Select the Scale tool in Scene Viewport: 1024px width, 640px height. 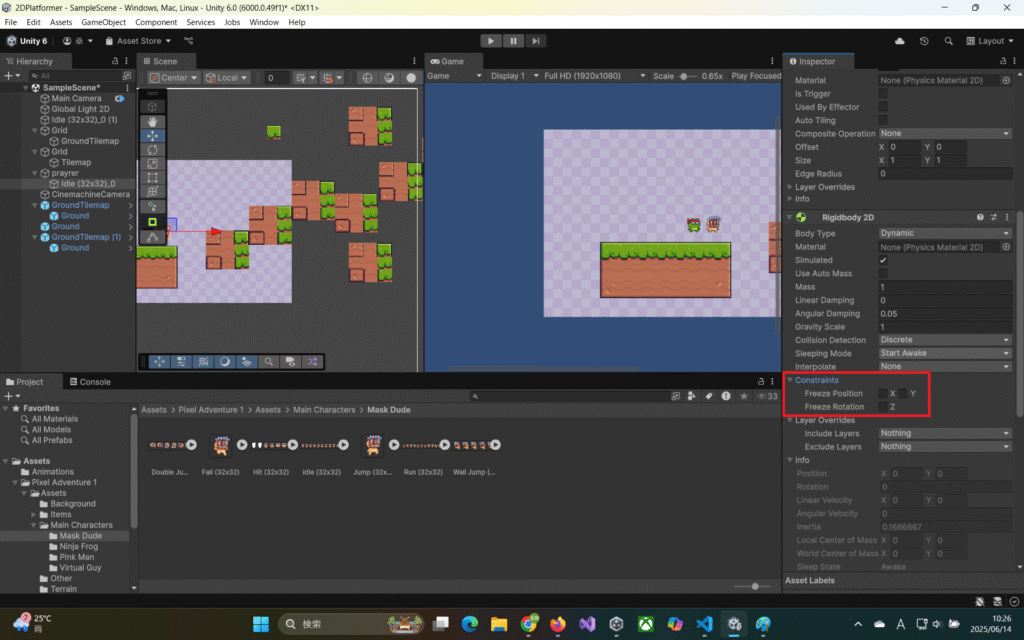152,163
